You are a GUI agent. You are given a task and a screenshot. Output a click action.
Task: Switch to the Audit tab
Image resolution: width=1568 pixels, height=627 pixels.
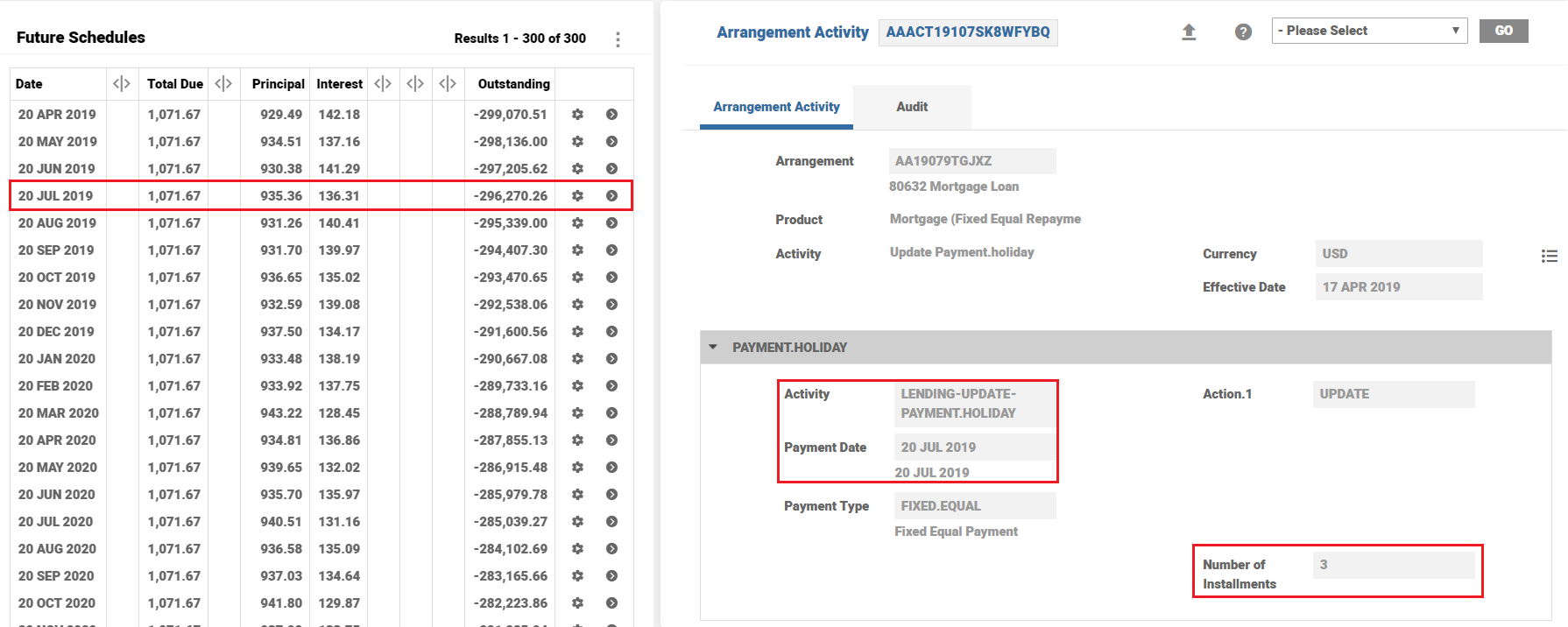(x=911, y=107)
